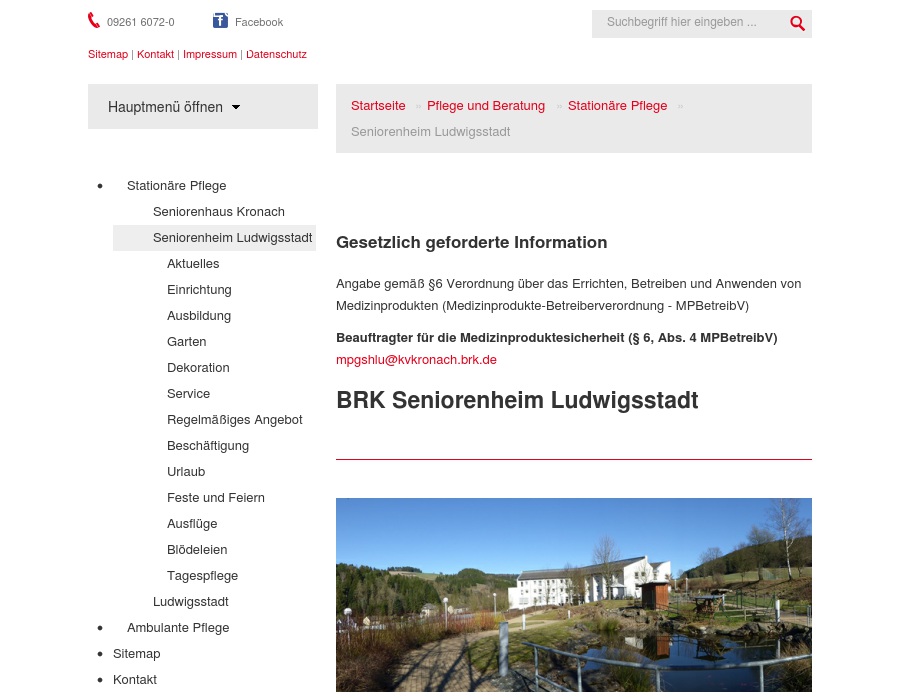Click the search magnifier icon
The width and height of the screenshot is (900, 700).
tap(797, 23)
